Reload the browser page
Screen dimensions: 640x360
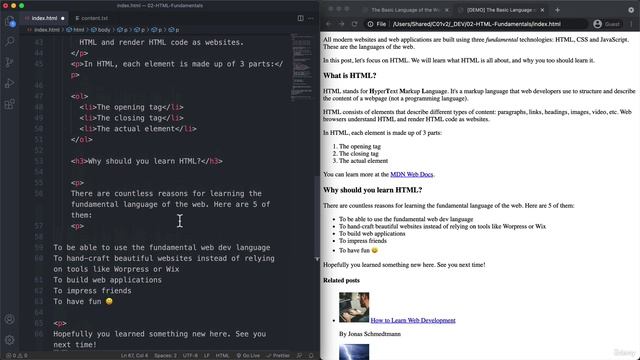coord(355,24)
